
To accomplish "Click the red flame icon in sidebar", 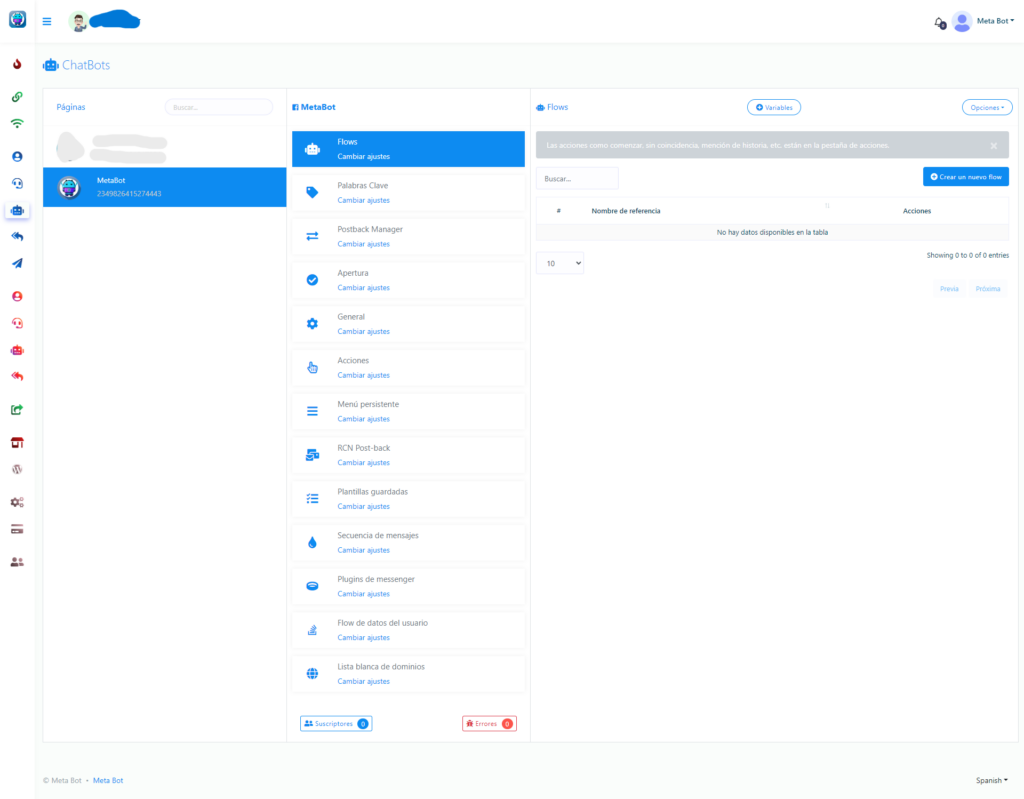I will pos(17,65).
